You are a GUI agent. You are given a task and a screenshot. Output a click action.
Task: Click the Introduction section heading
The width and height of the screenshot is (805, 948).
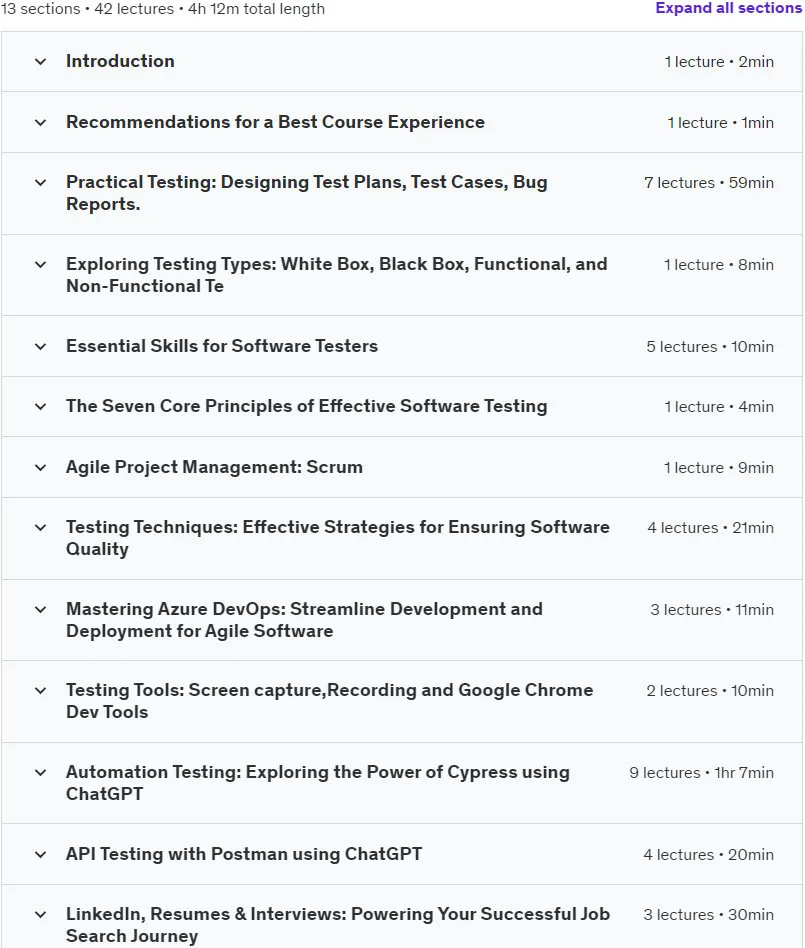tap(120, 61)
